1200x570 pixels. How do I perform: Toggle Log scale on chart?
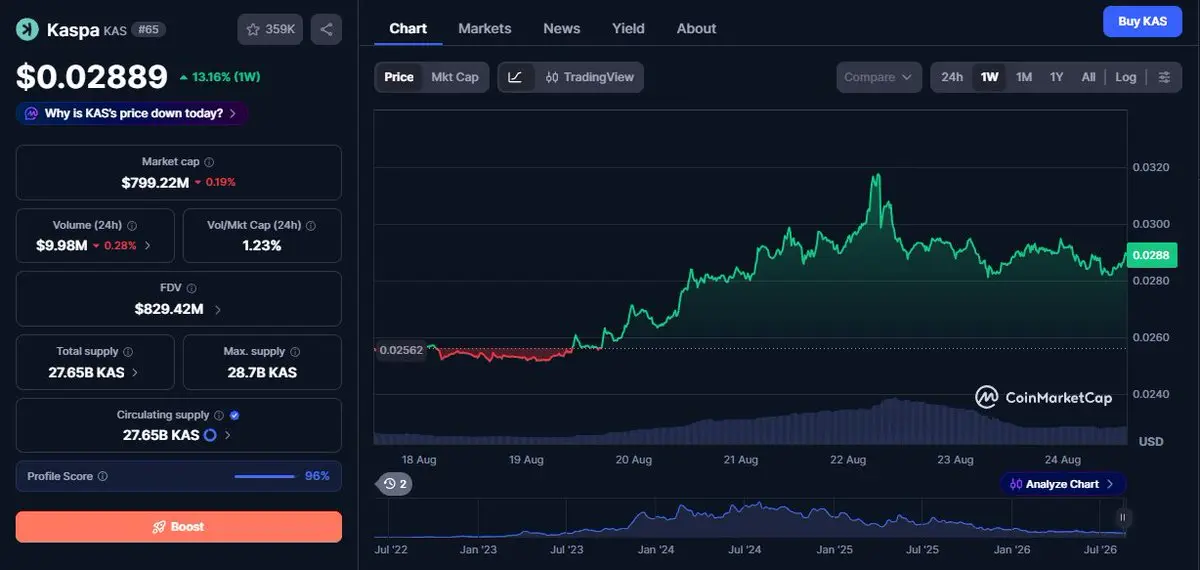pos(1126,77)
